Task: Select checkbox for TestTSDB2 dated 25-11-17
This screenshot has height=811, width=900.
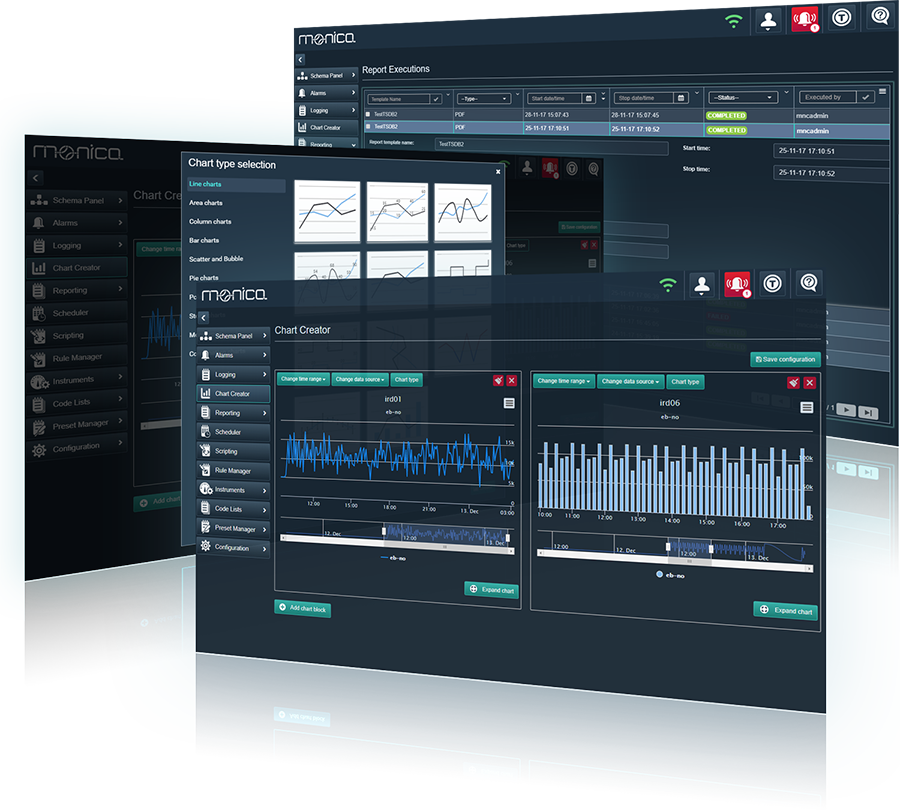Action: pos(368,126)
